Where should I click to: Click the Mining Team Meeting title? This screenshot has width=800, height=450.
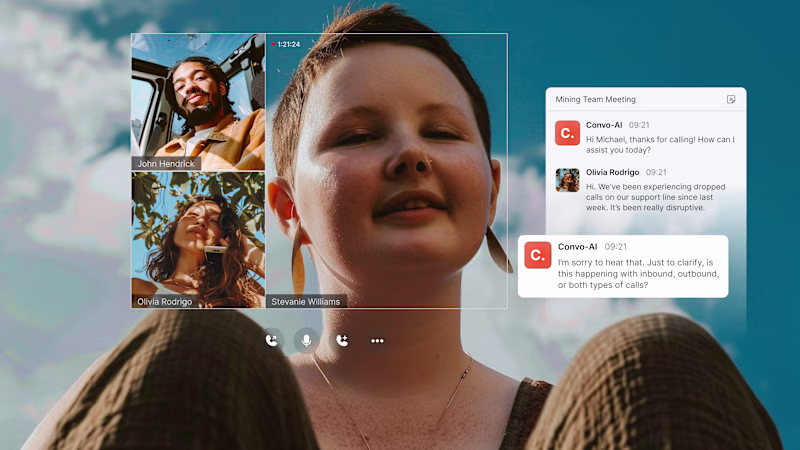click(x=595, y=99)
